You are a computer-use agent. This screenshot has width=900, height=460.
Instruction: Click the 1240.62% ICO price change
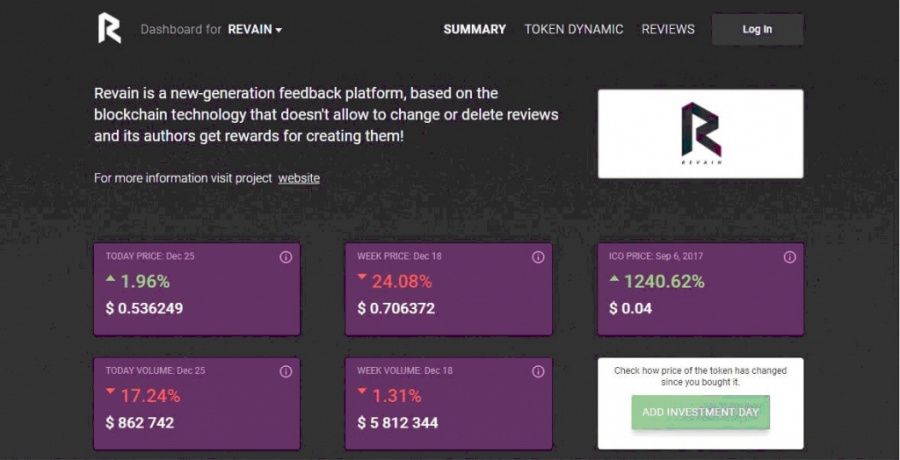pos(664,281)
